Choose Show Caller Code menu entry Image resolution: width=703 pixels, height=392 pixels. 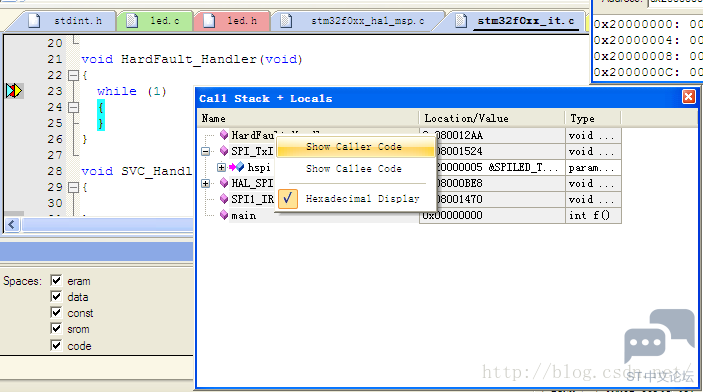[356, 147]
